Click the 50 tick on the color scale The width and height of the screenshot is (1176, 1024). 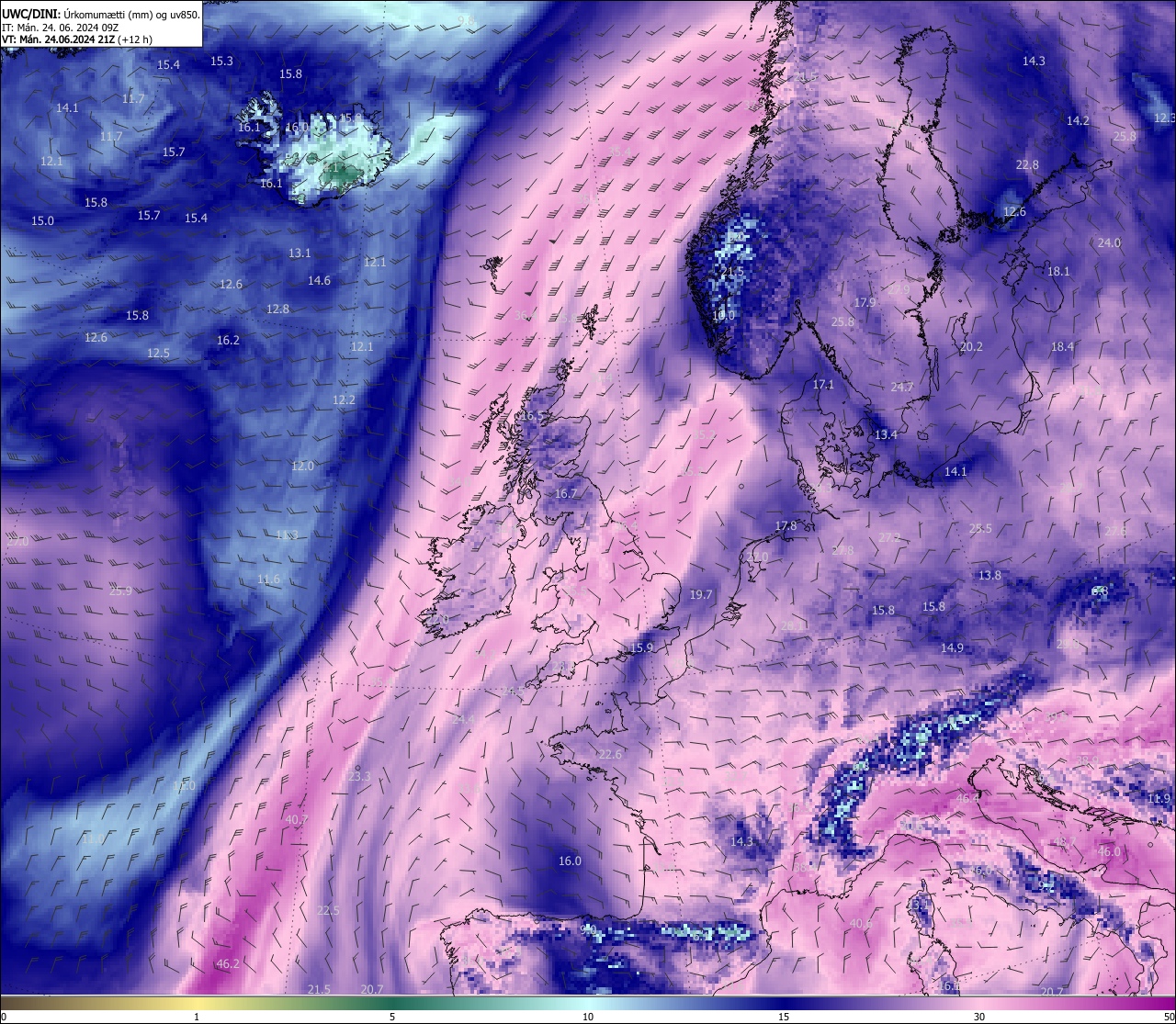[x=1169, y=1017]
